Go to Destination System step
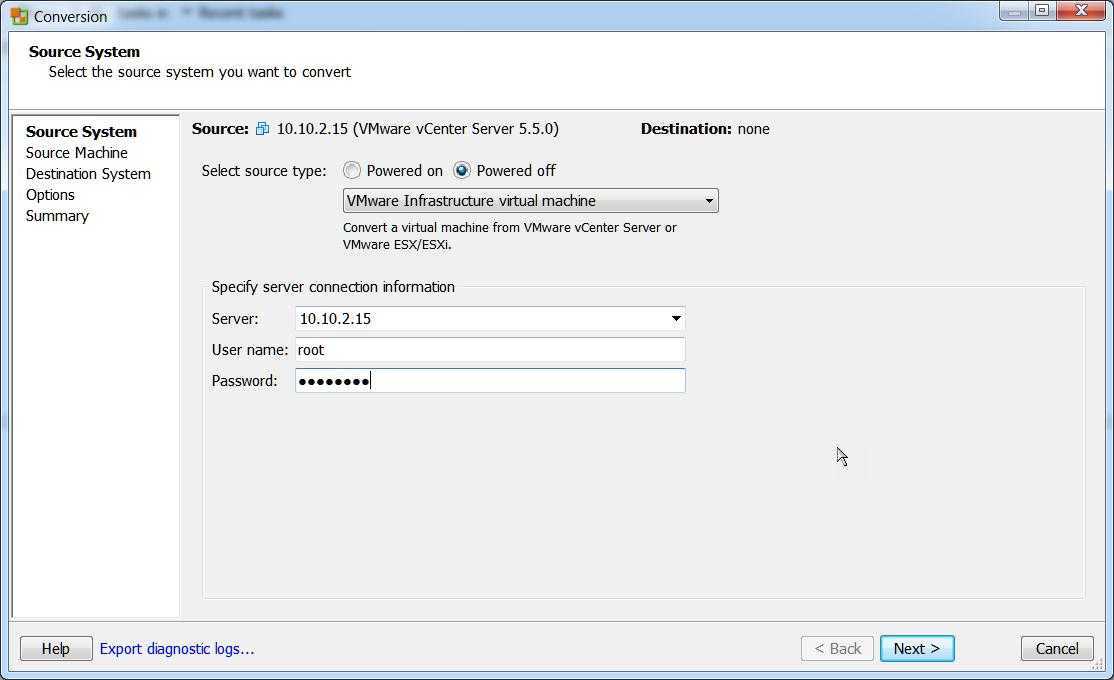 (x=88, y=174)
